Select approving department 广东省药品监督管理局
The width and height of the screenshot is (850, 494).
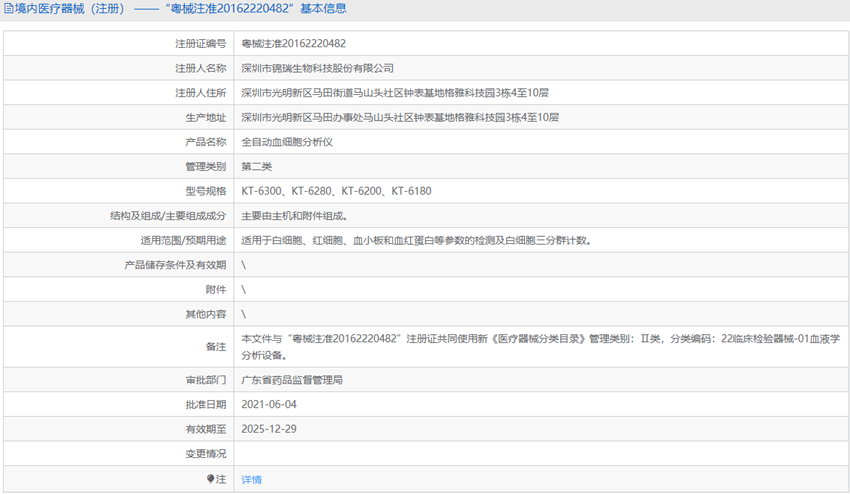point(292,380)
